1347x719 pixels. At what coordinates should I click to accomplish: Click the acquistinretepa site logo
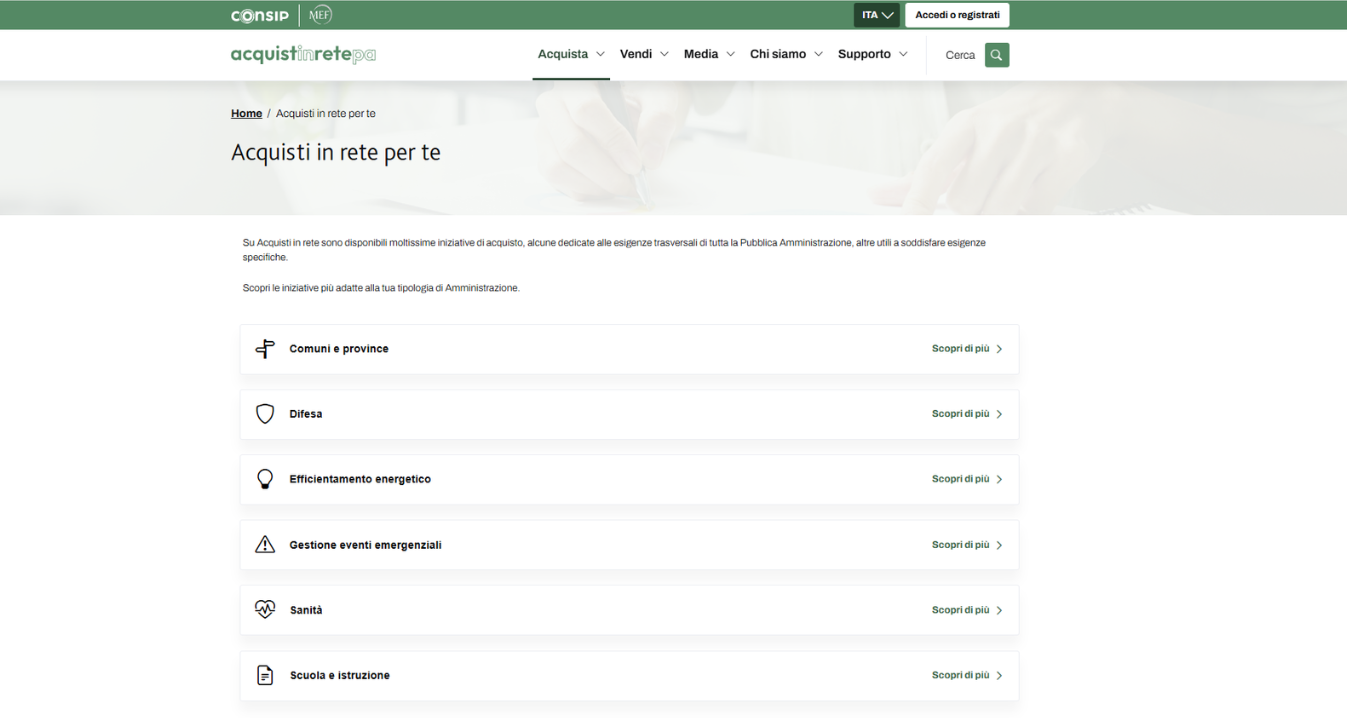[x=303, y=54]
